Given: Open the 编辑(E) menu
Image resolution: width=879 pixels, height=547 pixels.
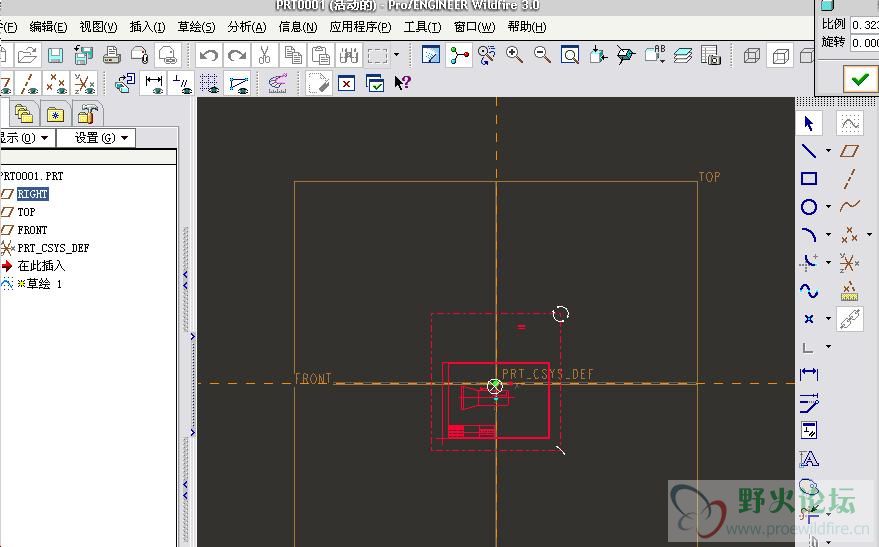Looking at the screenshot, I should [x=48, y=27].
